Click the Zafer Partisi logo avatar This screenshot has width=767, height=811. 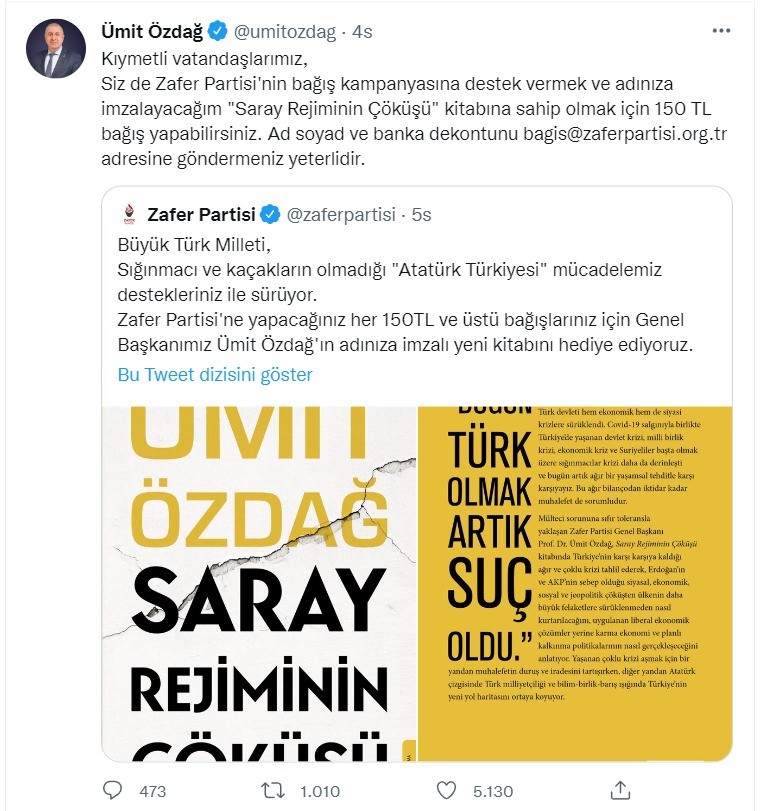click(x=129, y=214)
